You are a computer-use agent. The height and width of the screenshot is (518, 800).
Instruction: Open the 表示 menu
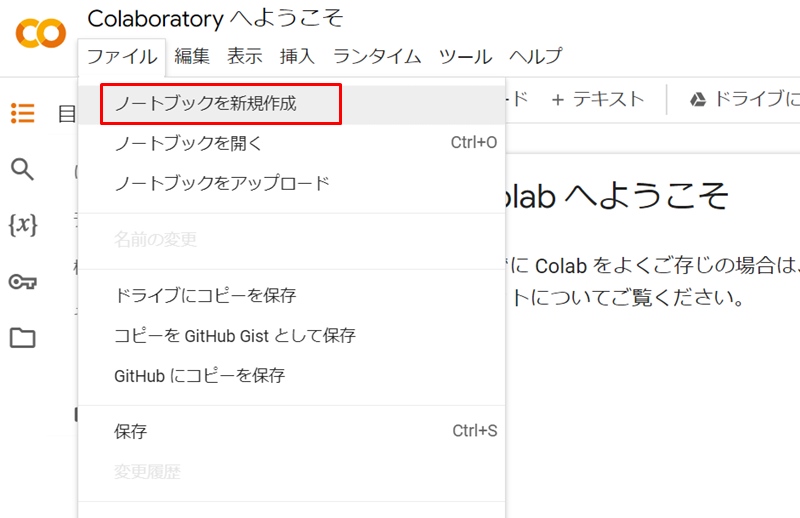(x=245, y=56)
